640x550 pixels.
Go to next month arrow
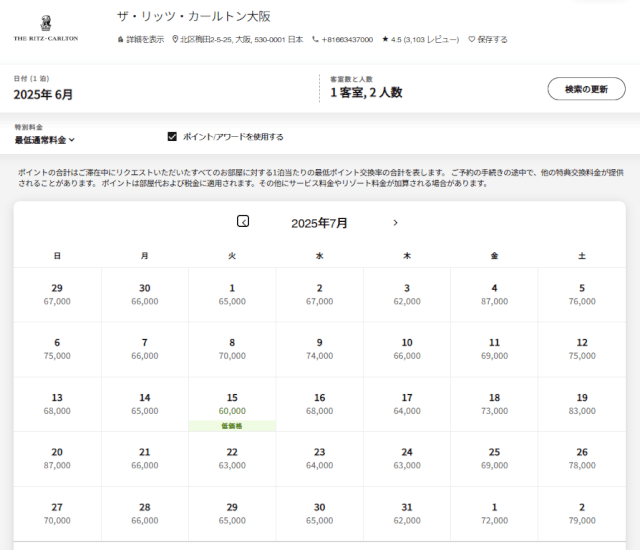[x=395, y=223]
